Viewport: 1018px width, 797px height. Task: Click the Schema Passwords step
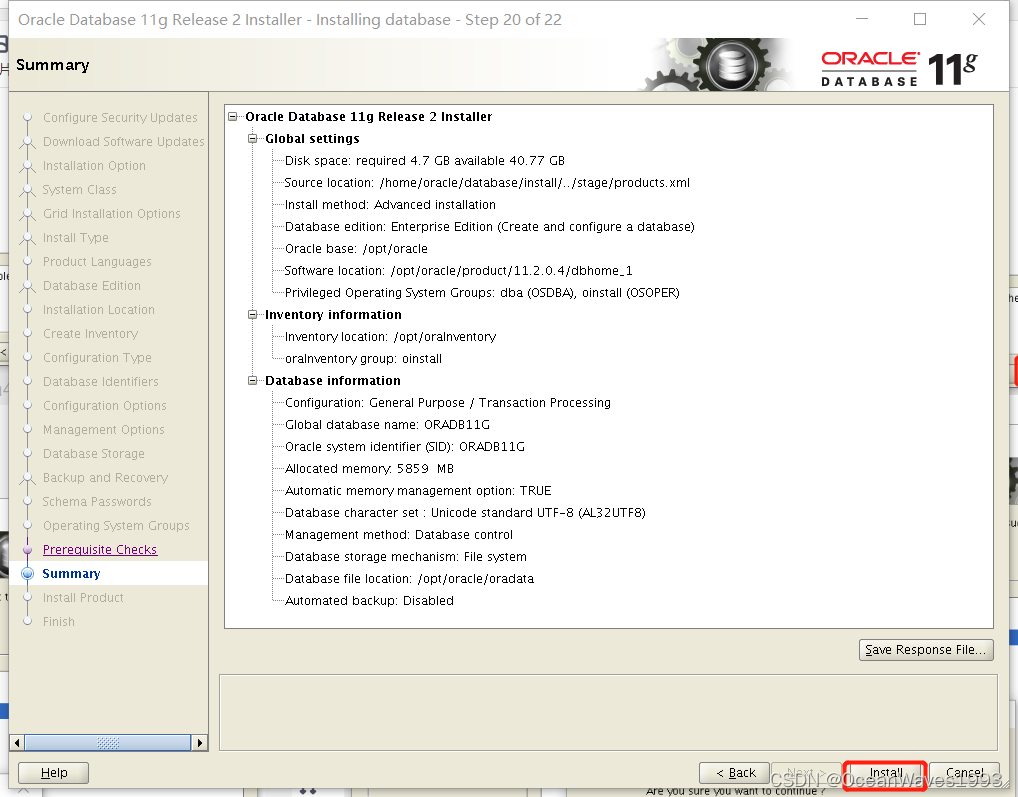pos(97,502)
